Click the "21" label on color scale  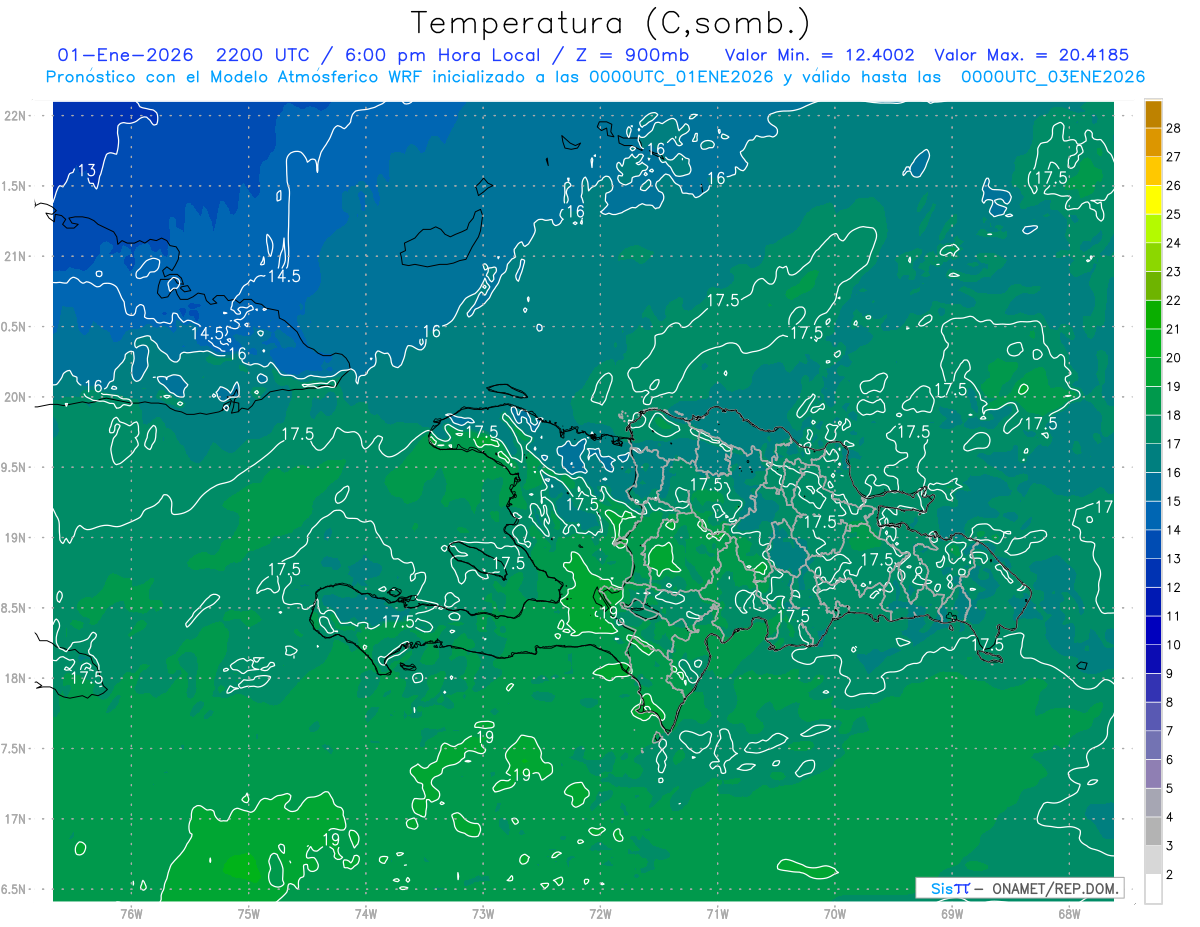(1174, 329)
